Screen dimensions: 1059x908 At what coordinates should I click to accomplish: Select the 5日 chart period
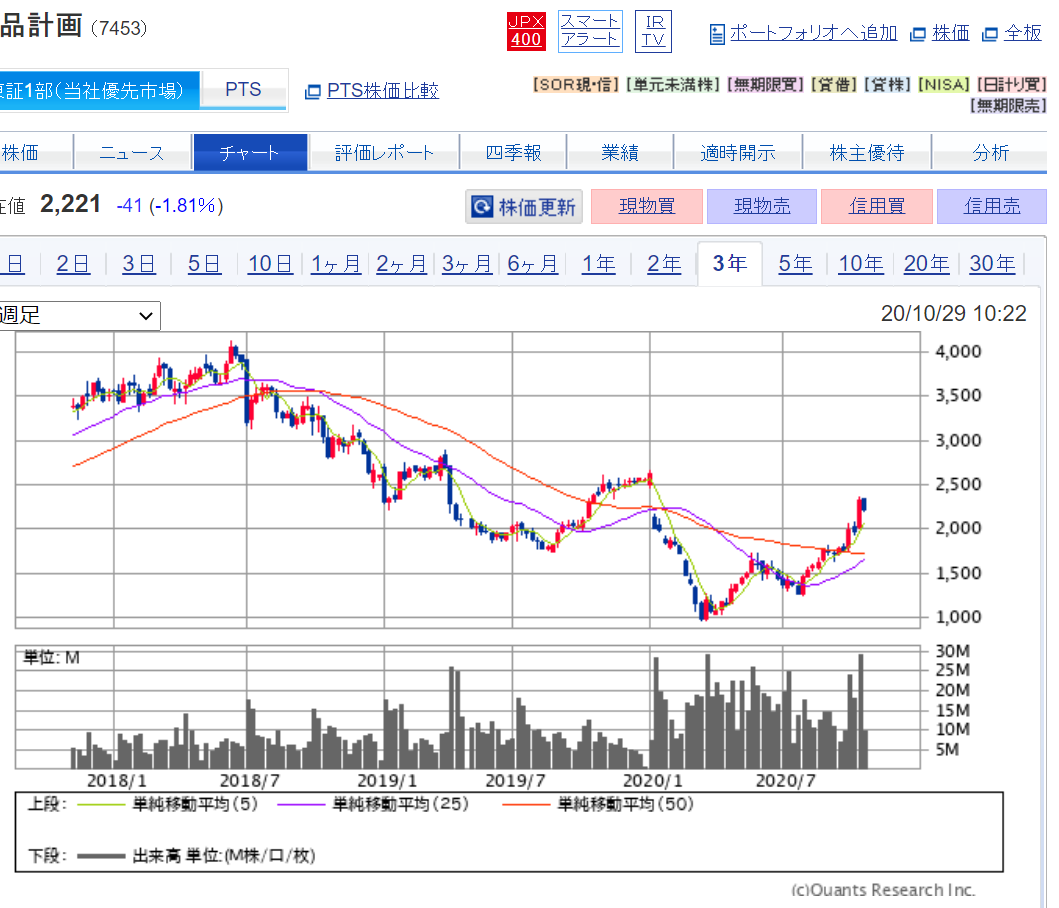[x=204, y=263]
